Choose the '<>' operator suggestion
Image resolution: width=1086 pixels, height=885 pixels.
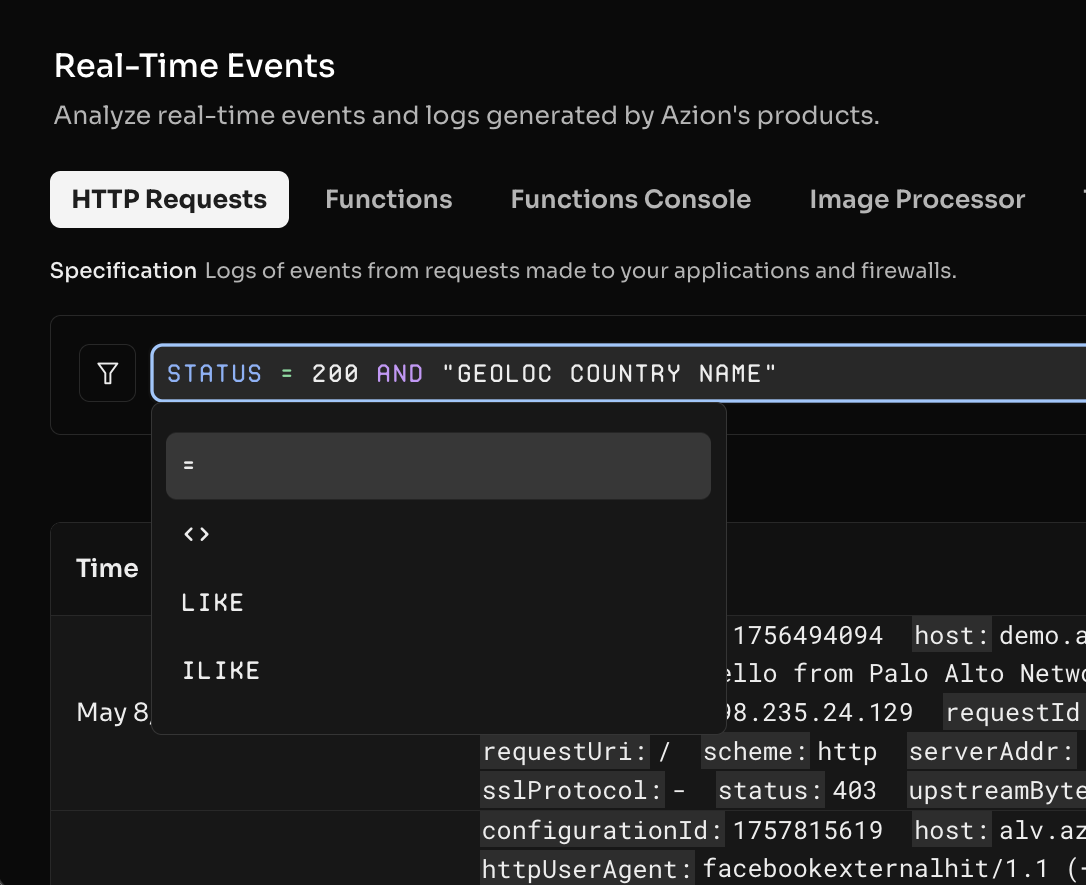(x=438, y=534)
